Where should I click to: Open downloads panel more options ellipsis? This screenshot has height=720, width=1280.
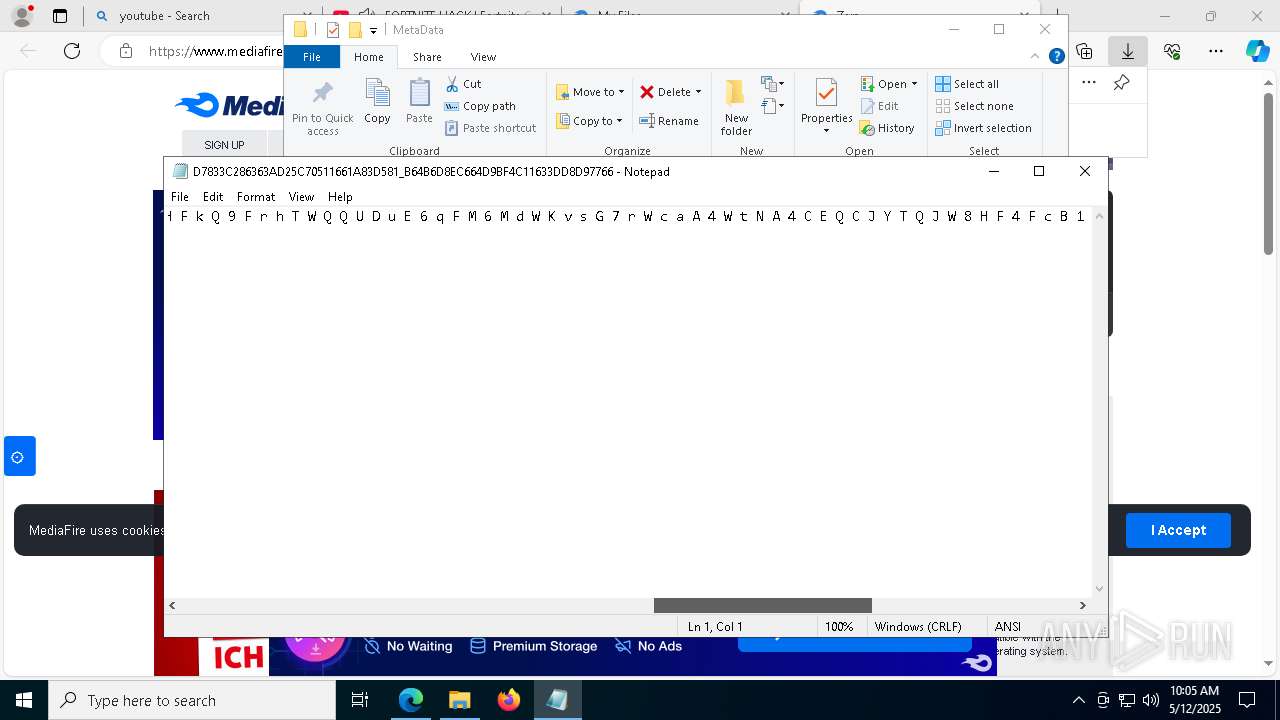click(1088, 82)
